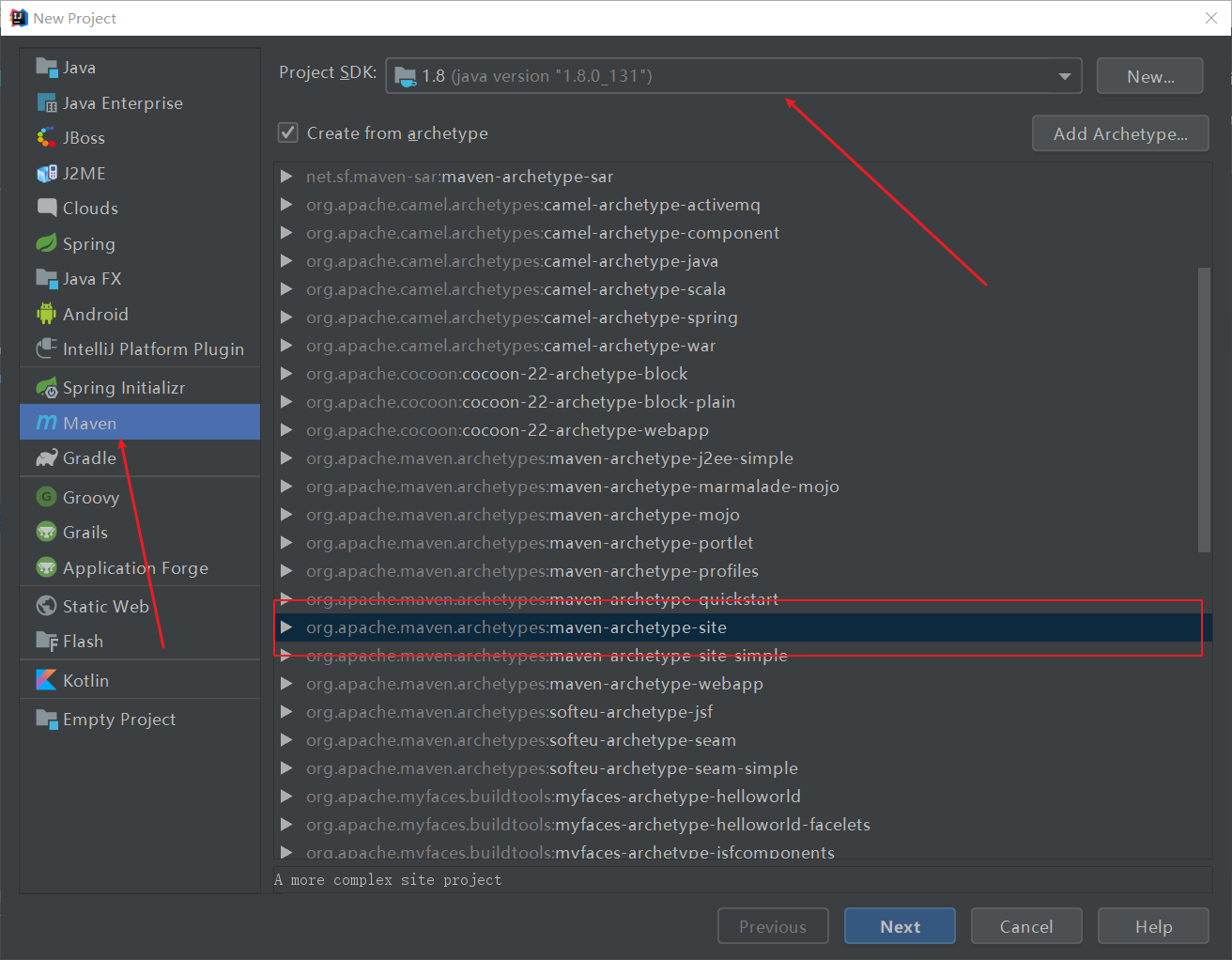This screenshot has width=1232, height=960.
Task: Select cocoon-22-archetype-block archetype row
Action: (x=743, y=373)
